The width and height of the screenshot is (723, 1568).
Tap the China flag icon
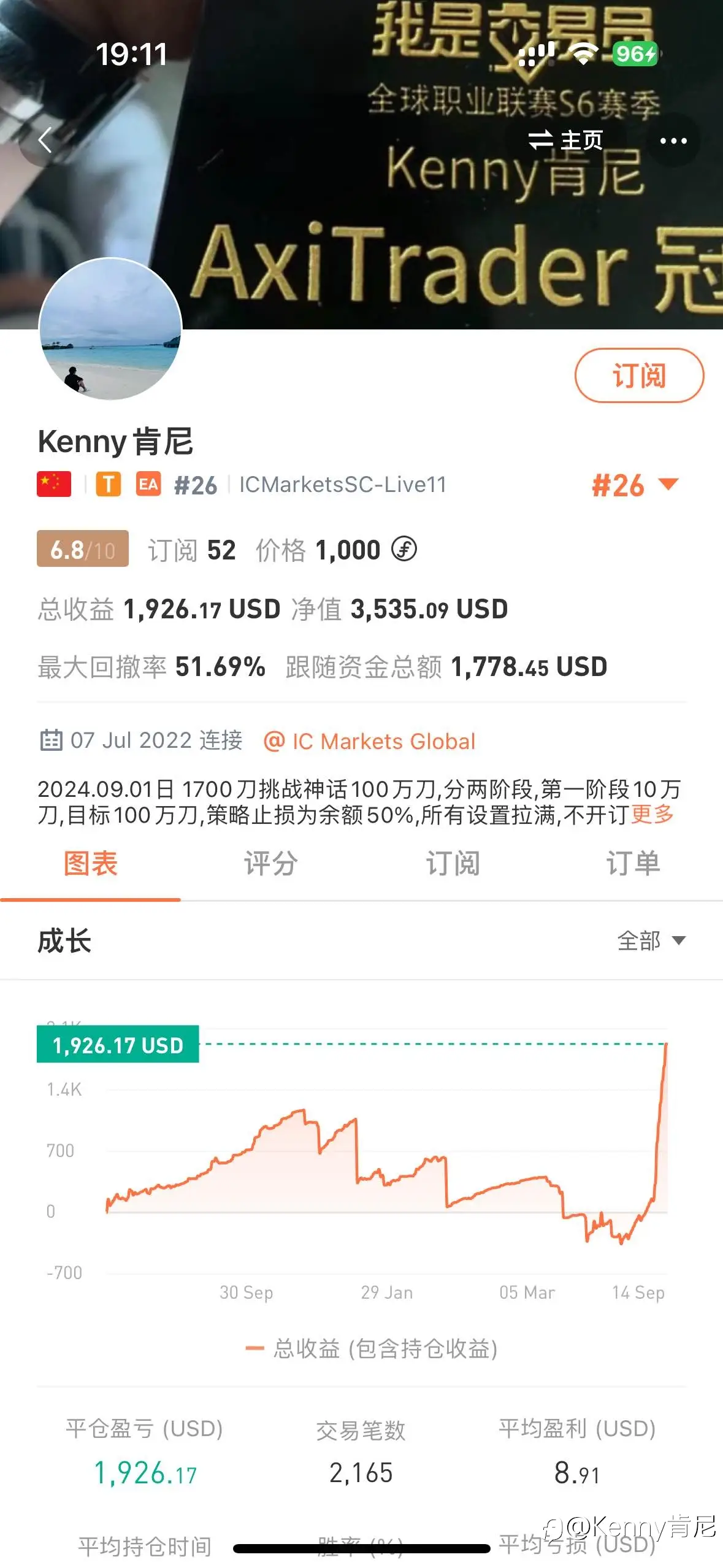point(54,484)
